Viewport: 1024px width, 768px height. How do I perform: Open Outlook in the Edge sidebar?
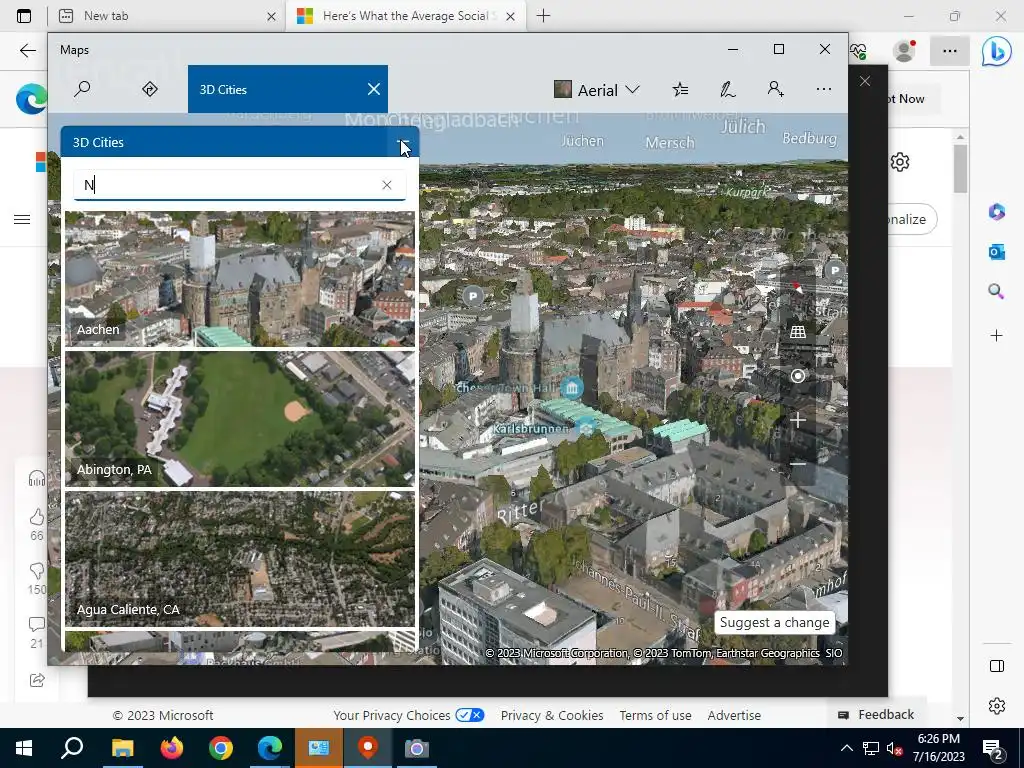coord(997,251)
